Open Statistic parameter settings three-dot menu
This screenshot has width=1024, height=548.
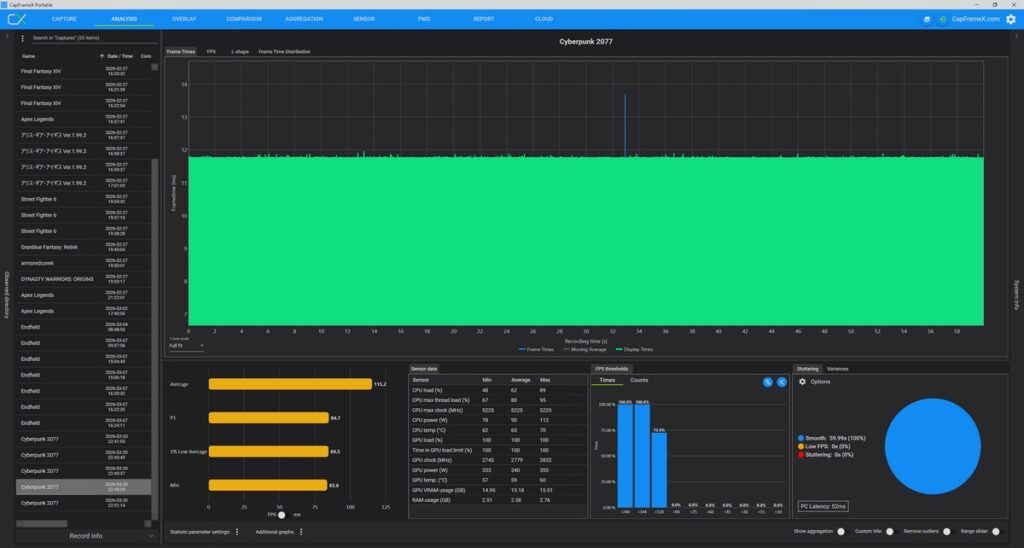237,532
